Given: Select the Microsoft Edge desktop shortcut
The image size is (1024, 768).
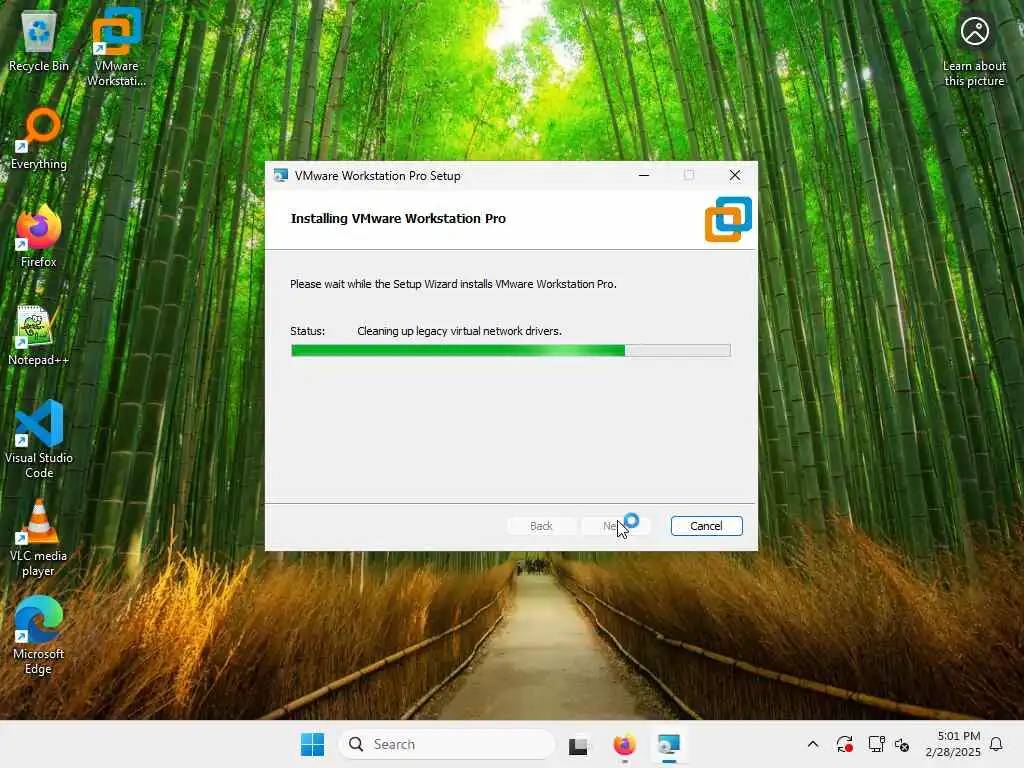Looking at the screenshot, I should (39, 636).
